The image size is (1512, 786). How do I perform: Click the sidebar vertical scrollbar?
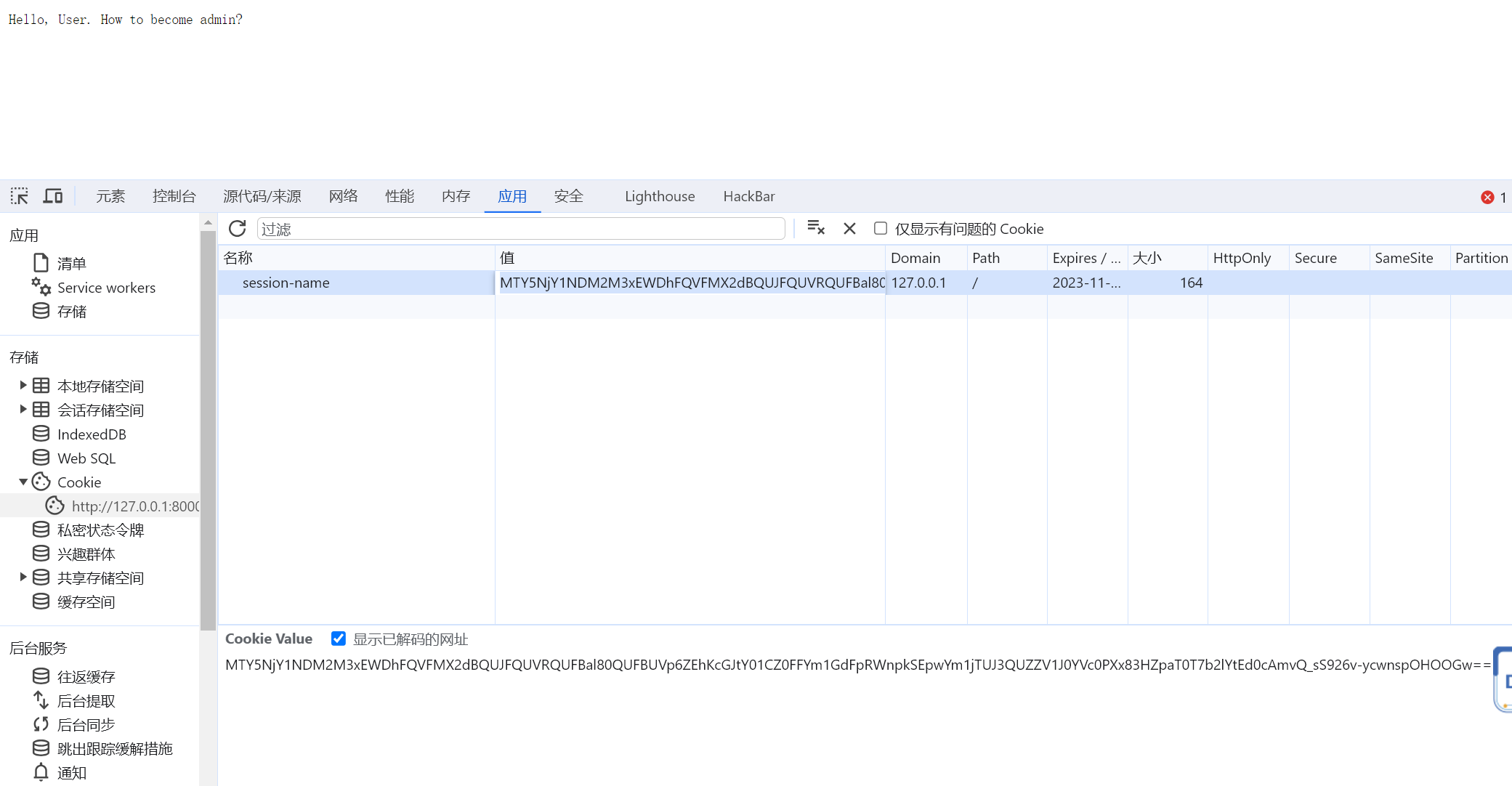pos(208,429)
